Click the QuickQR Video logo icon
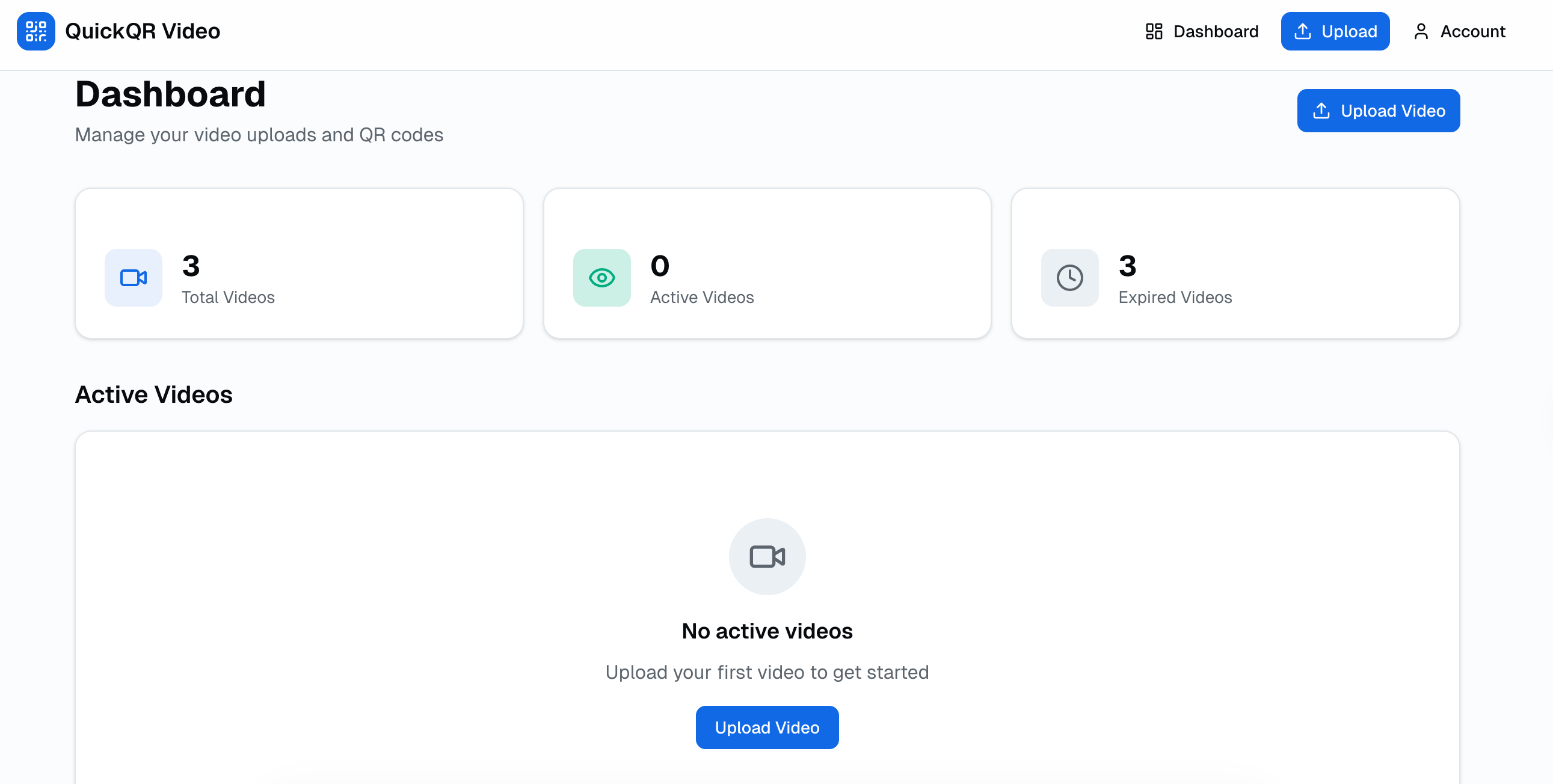This screenshot has width=1553, height=784. 35,31
